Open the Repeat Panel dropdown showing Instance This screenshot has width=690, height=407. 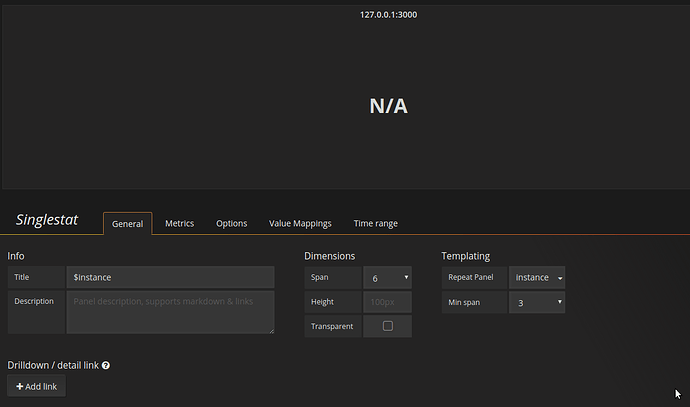[537, 277]
